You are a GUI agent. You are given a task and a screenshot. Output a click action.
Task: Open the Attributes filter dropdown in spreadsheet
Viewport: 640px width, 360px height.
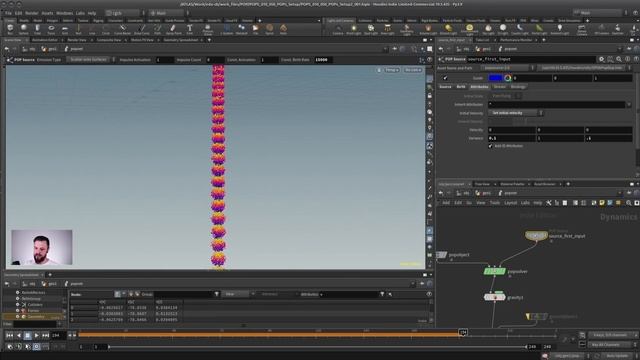tap(312, 294)
